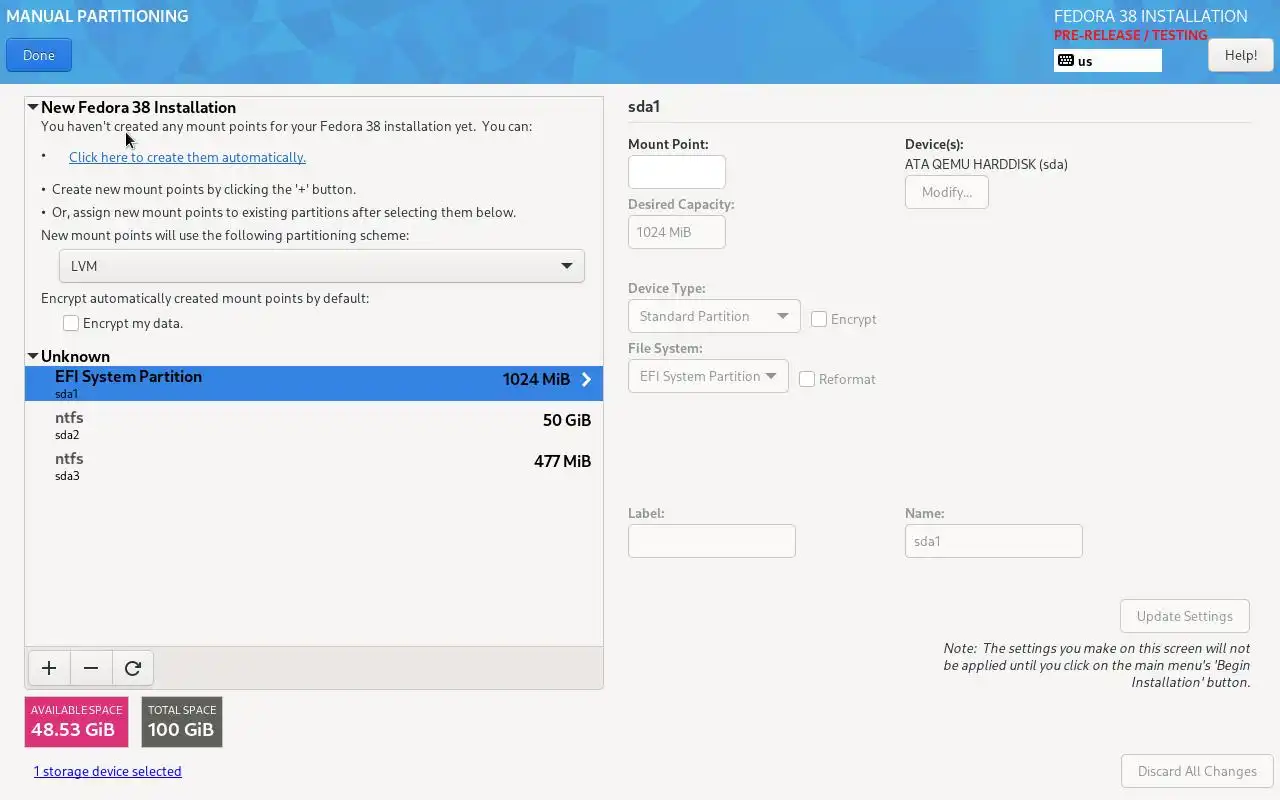Click the Available Space 48.53 GiB box

pos(76,722)
